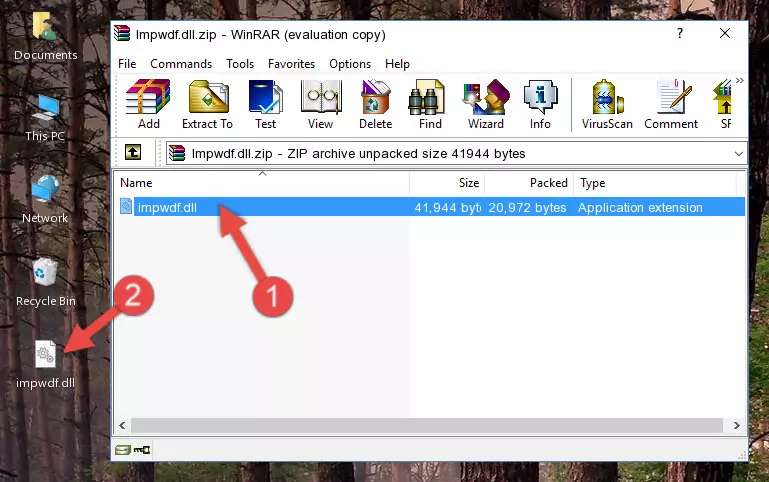Select the Documents desktop icon

(x=45, y=36)
